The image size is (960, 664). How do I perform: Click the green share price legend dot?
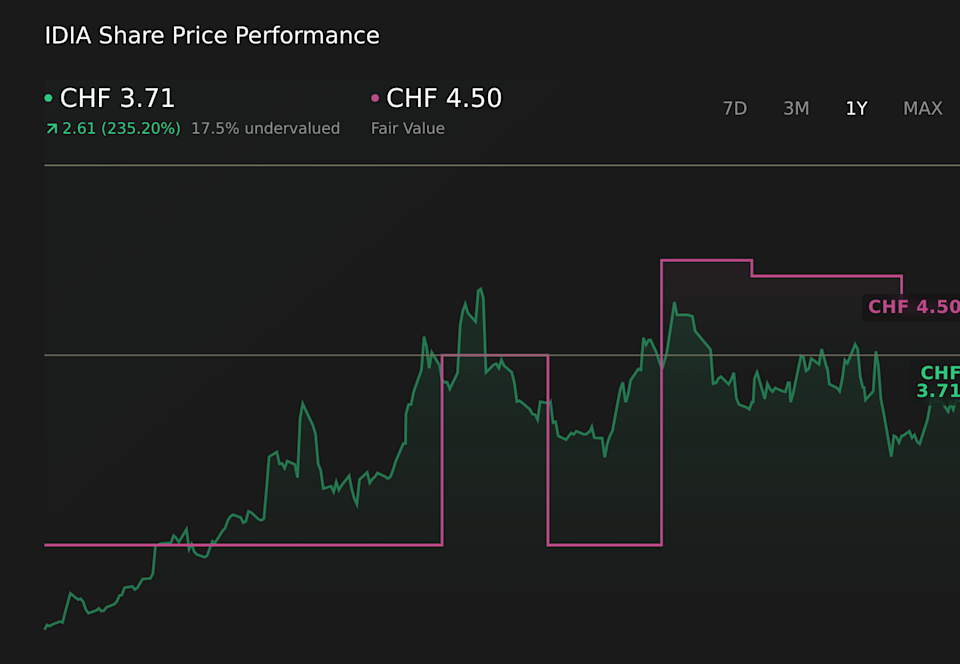point(49,98)
